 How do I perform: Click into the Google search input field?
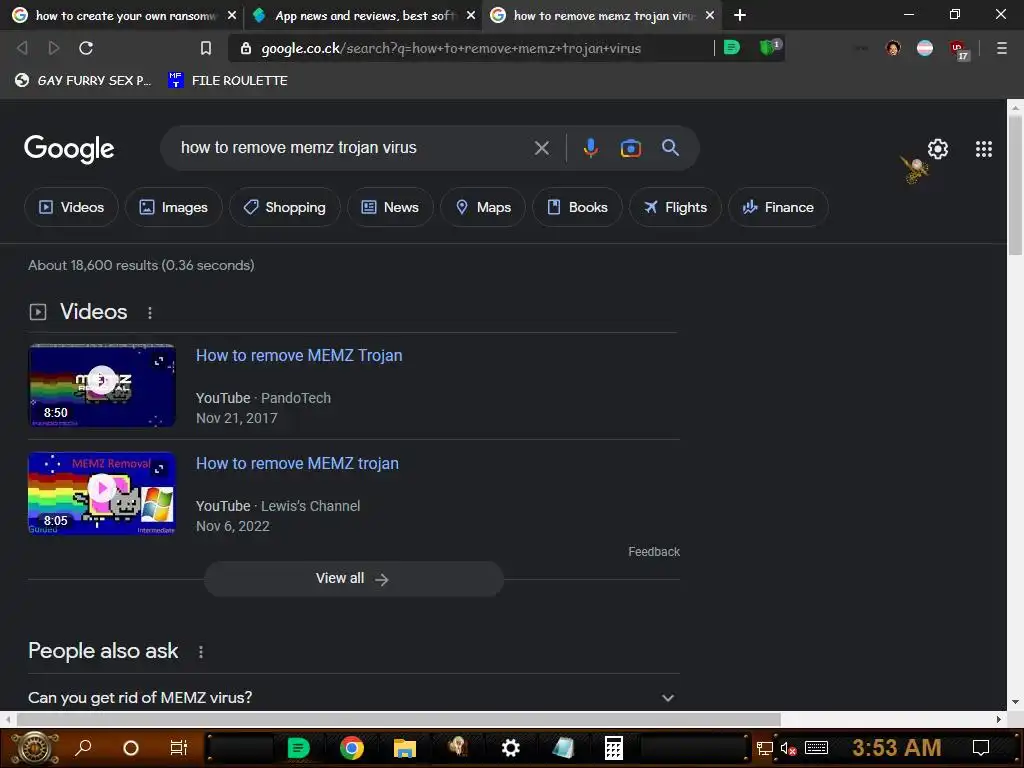point(353,148)
